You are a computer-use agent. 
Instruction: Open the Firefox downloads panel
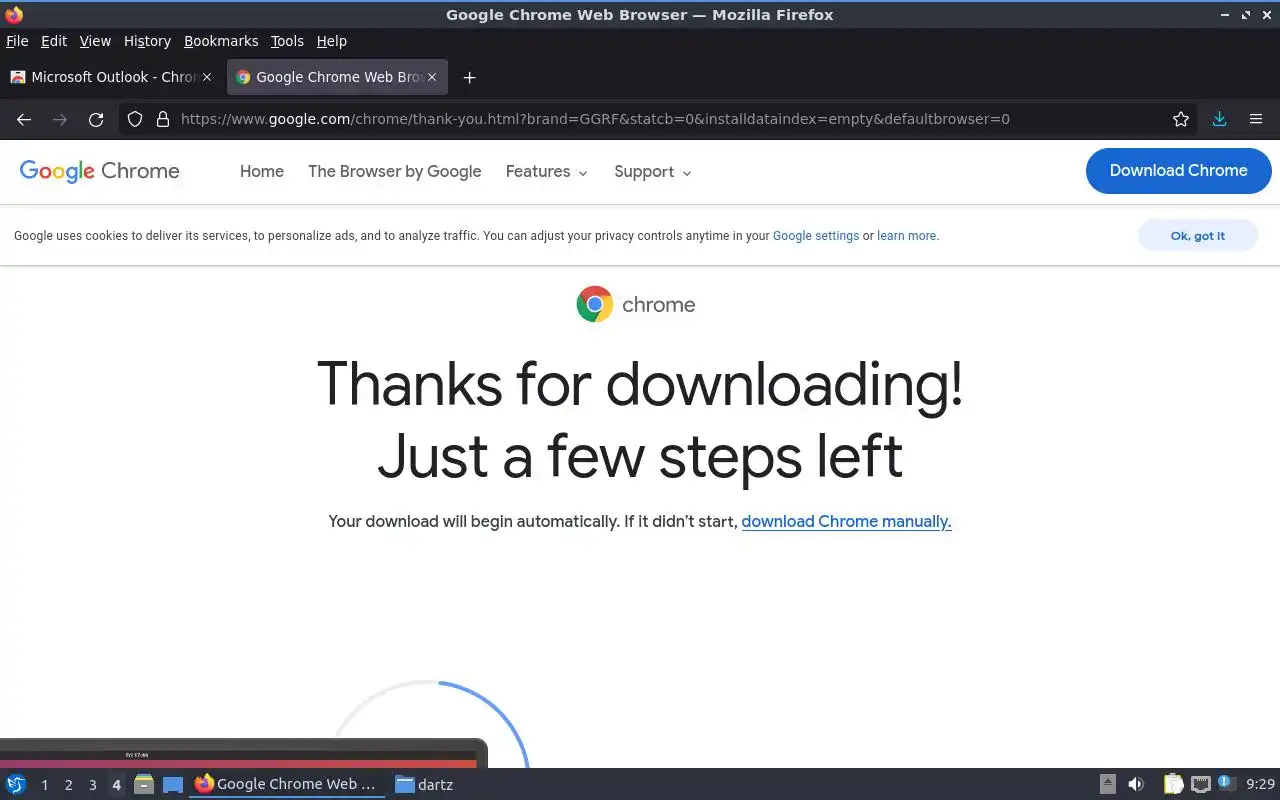(1219, 119)
